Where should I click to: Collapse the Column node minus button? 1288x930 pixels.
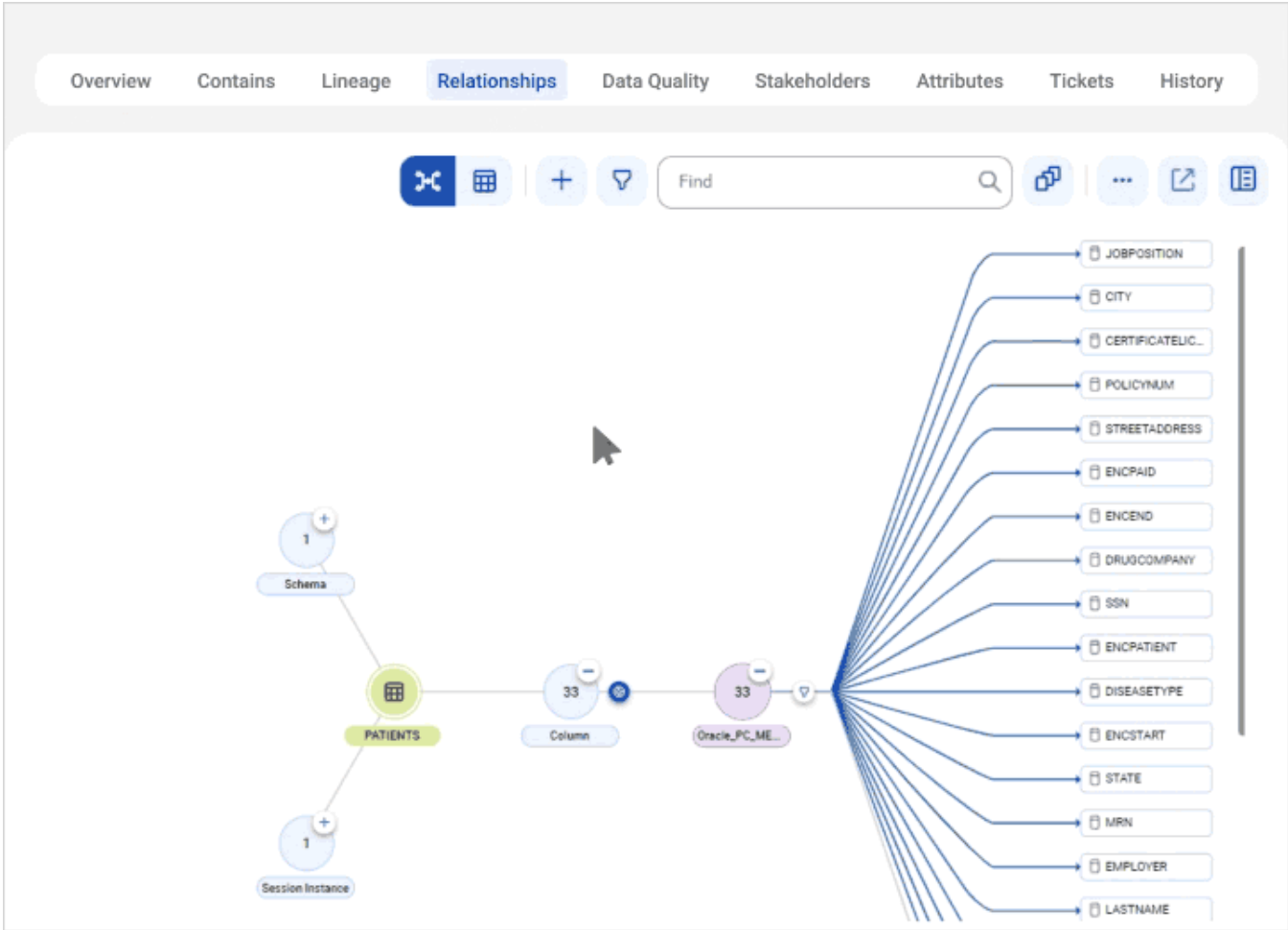coord(588,671)
